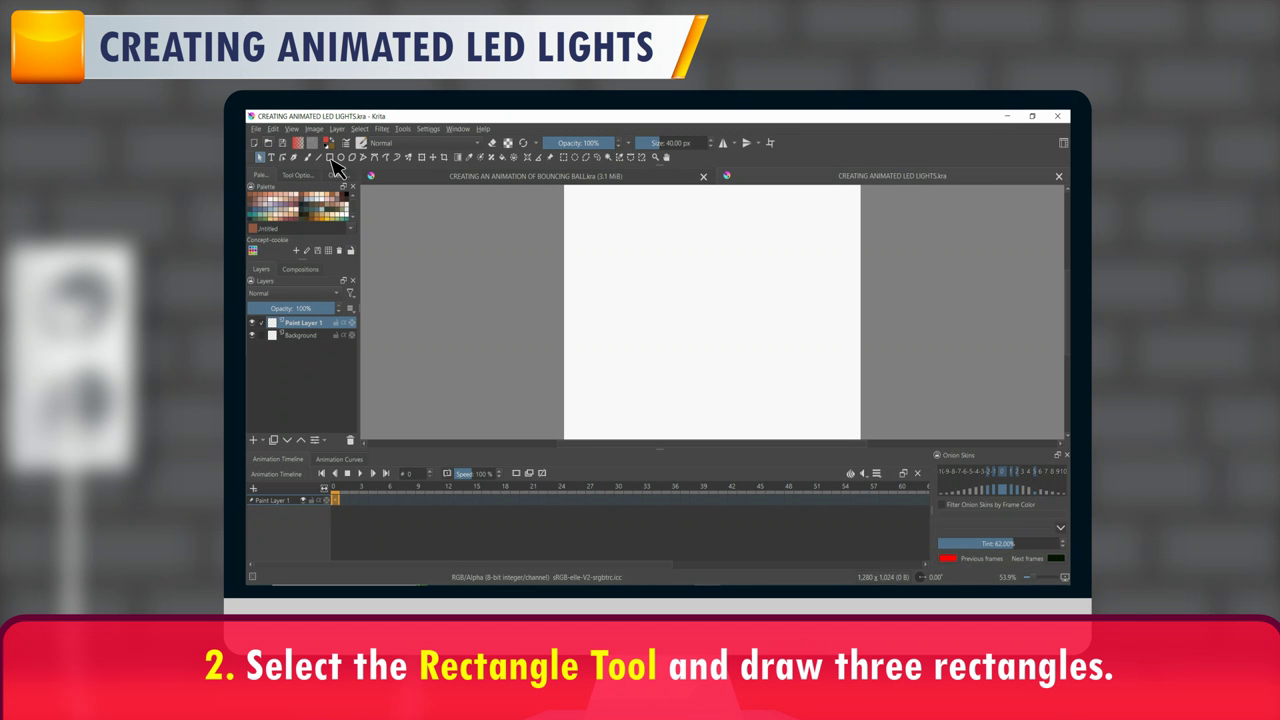Open timeline audio options dropdown
The width and height of the screenshot is (1280, 720).
(x=864, y=473)
